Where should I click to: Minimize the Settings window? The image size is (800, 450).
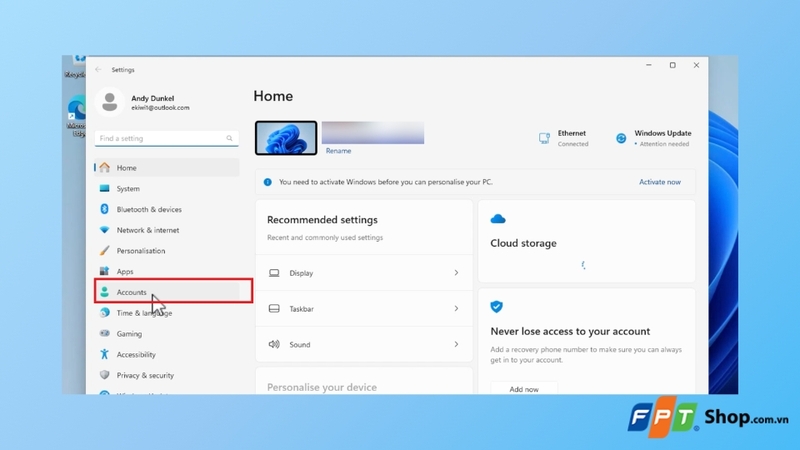click(x=648, y=65)
